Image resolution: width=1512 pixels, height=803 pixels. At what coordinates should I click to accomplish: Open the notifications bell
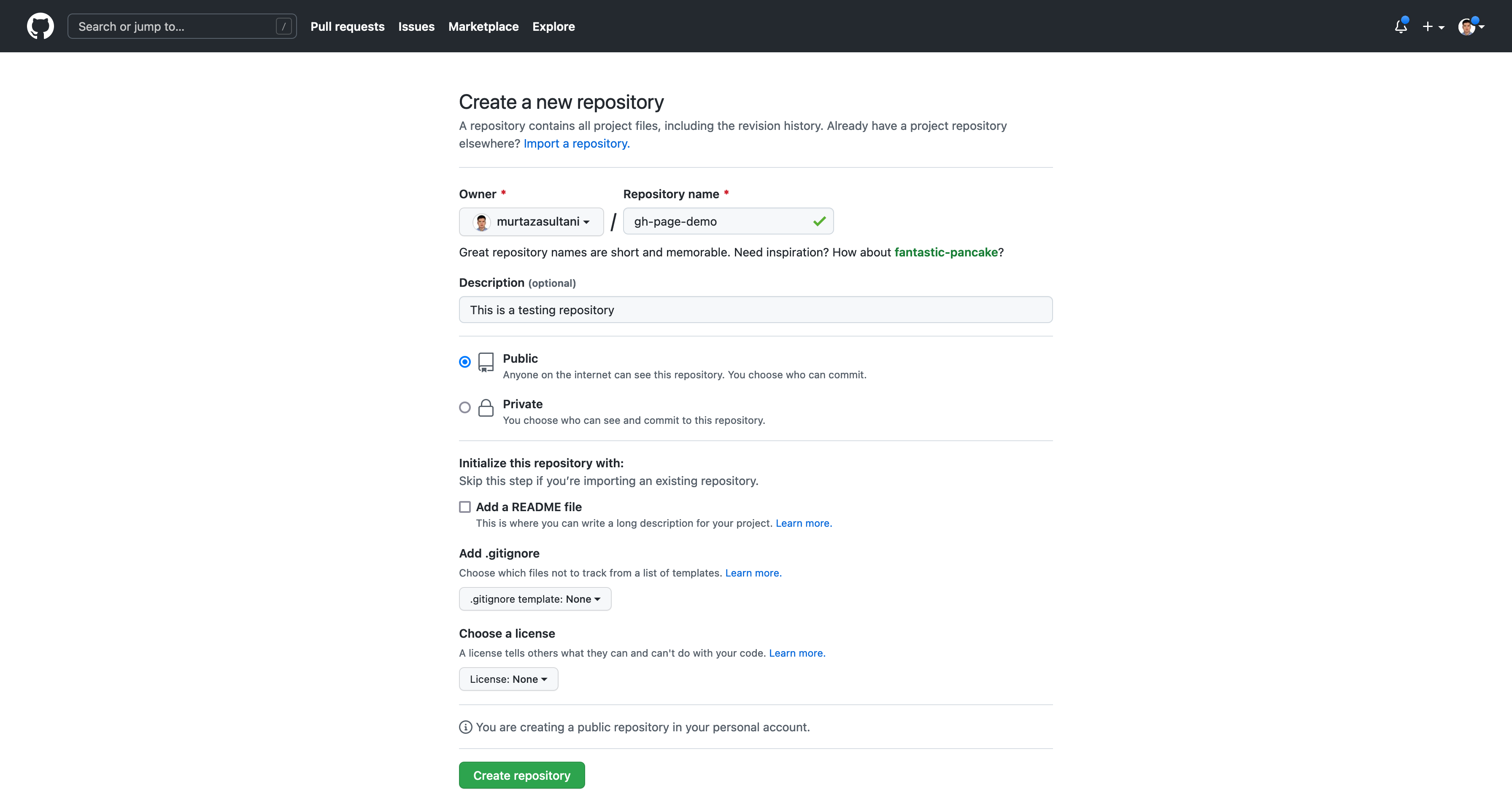1401,27
